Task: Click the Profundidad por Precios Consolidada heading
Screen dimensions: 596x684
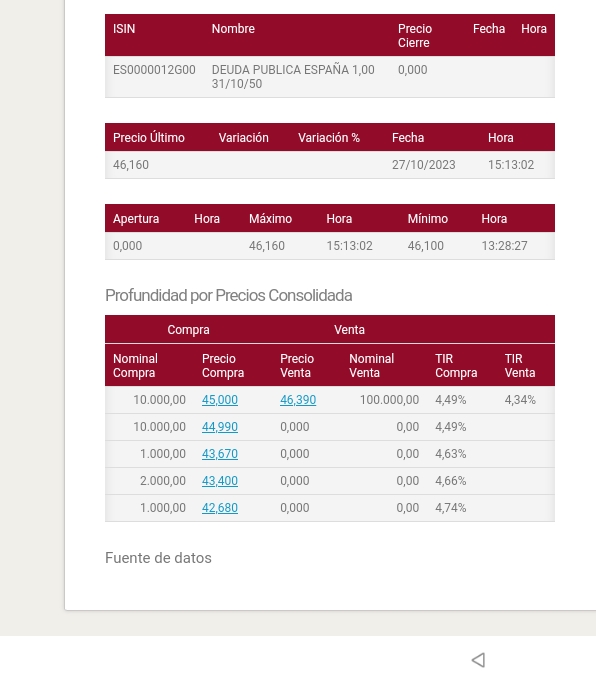Action: pyautogui.click(x=229, y=295)
